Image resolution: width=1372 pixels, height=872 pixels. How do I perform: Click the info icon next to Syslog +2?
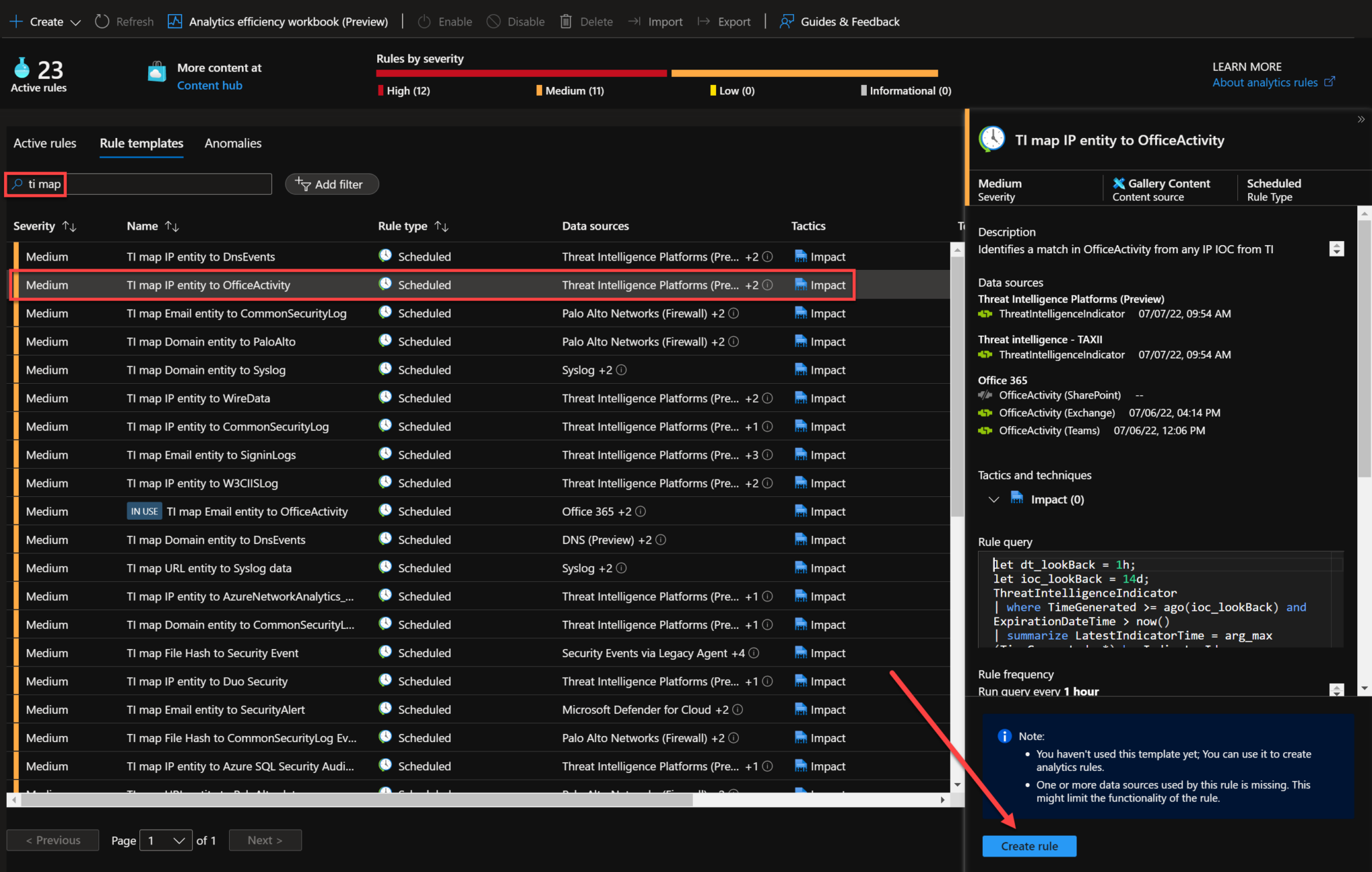point(620,369)
